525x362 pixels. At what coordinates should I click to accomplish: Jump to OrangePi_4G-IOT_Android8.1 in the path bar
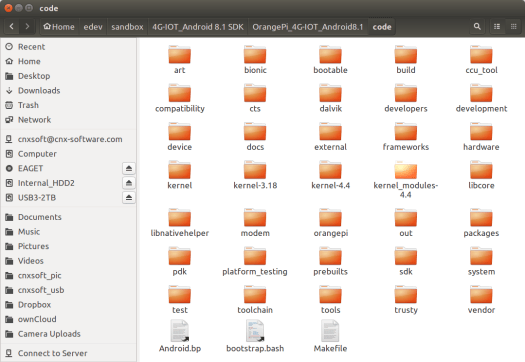point(308,27)
